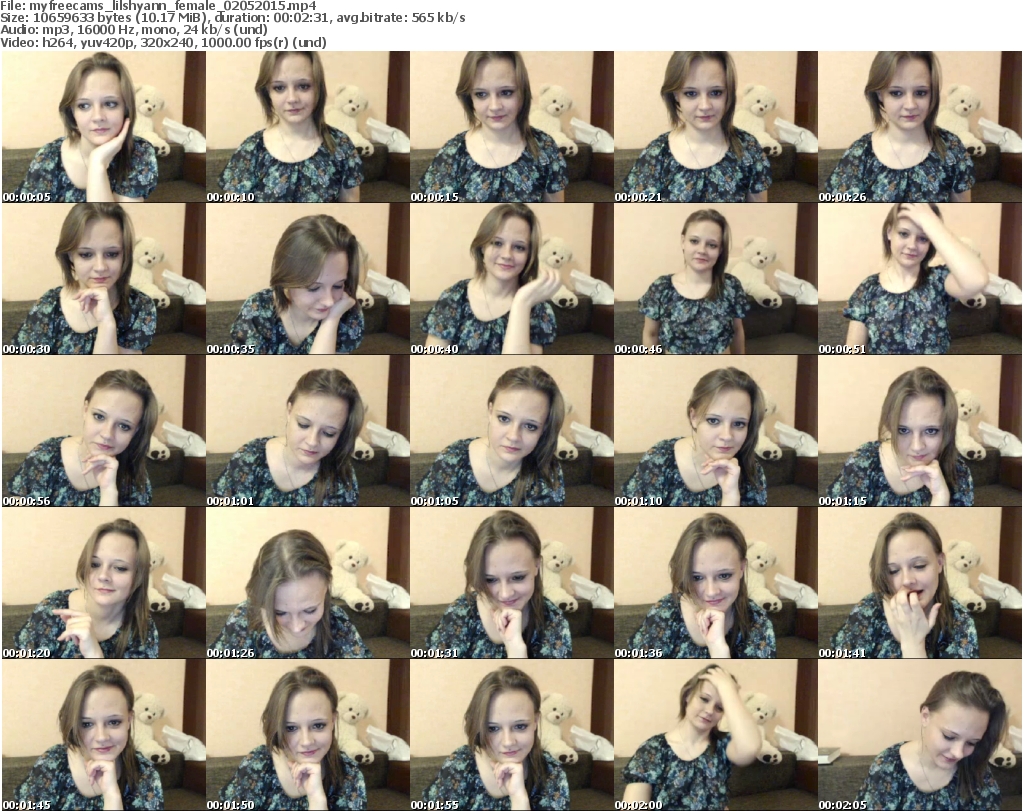Choose the 00:01:15 frame
The width and height of the screenshot is (1024, 811).
pyautogui.click(x=920, y=431)
